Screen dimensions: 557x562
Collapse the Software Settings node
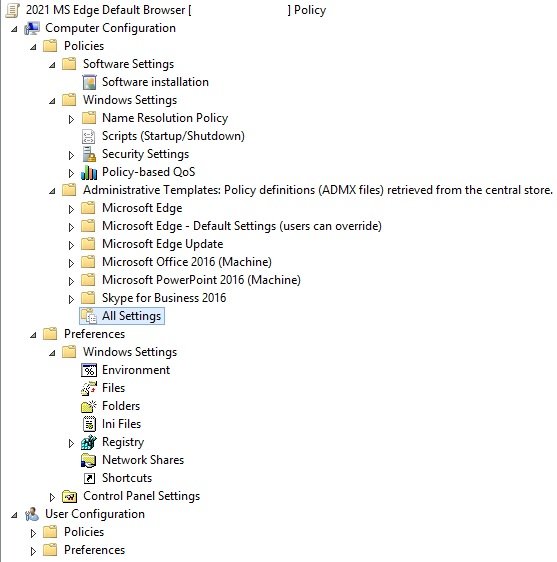52,65
